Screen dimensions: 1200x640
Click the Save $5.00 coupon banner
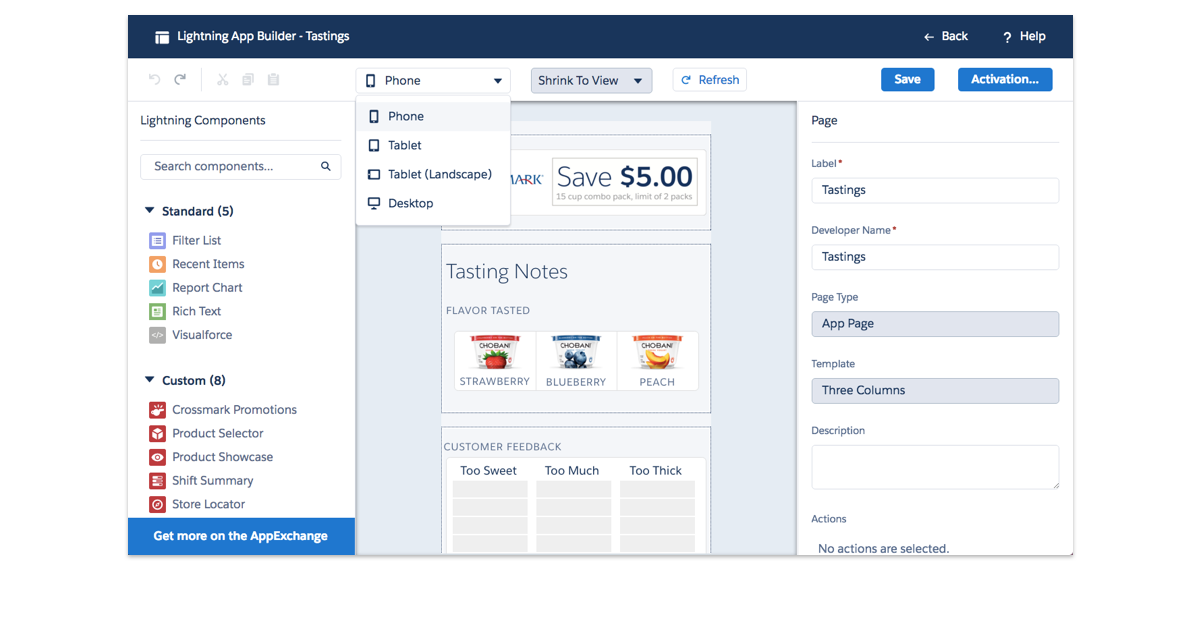click(625, 182)
